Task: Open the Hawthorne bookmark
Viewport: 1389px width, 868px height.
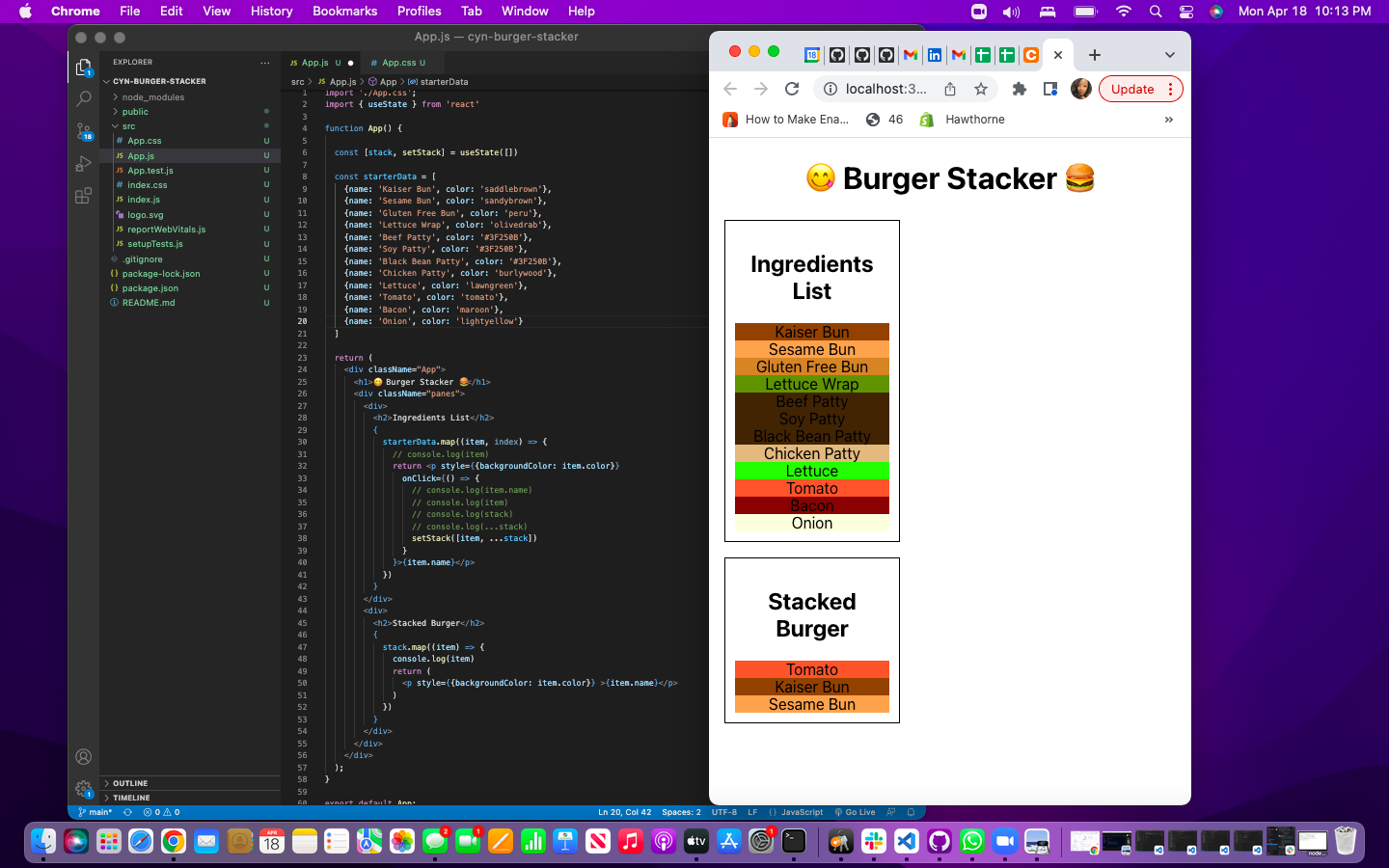Action: point(962,120)
